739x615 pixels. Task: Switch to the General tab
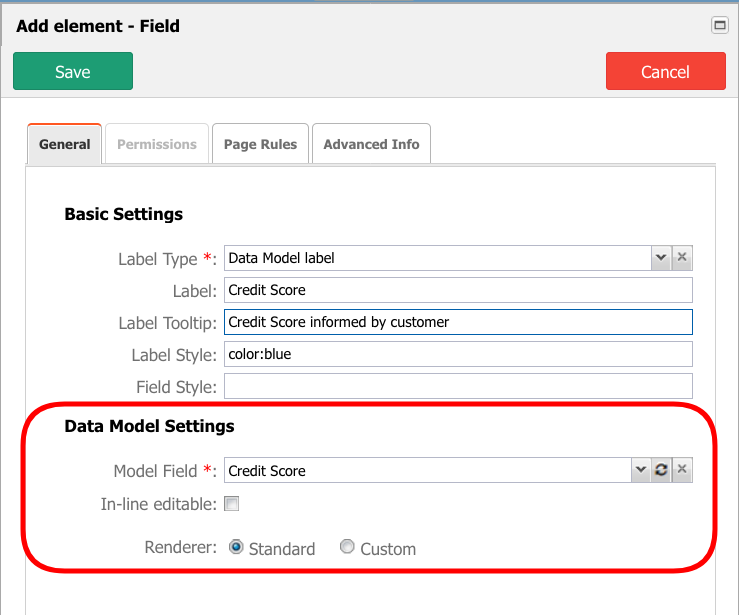point(65,144)
